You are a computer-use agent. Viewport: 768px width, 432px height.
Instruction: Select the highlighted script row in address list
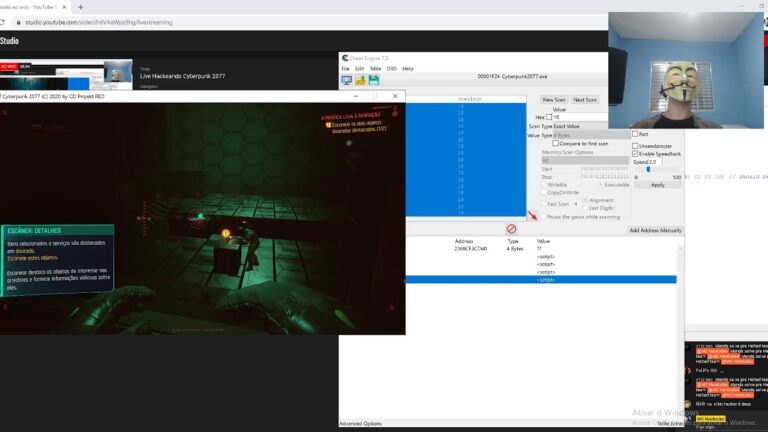[541, 280]
